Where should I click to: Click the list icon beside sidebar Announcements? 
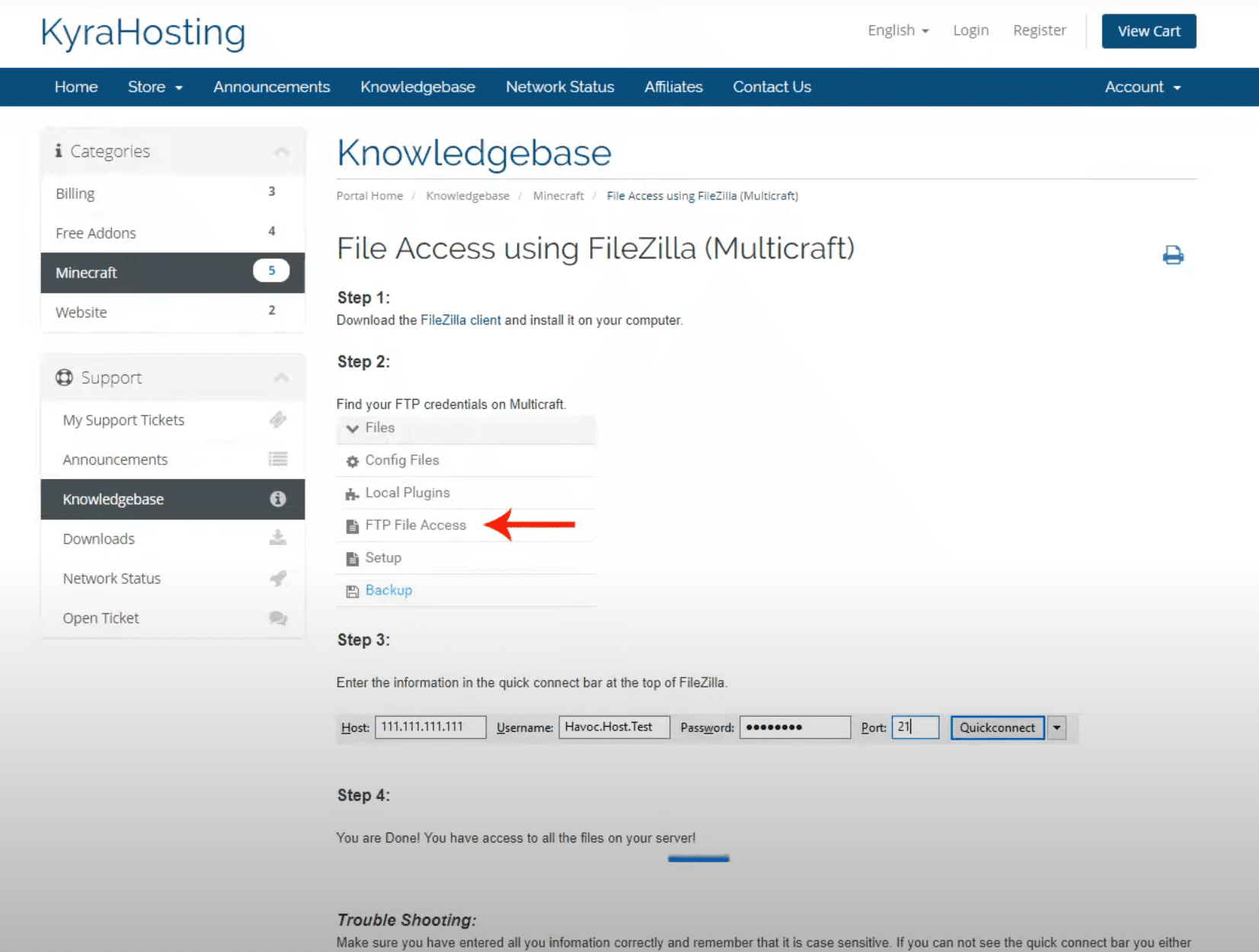click(278, 459)
